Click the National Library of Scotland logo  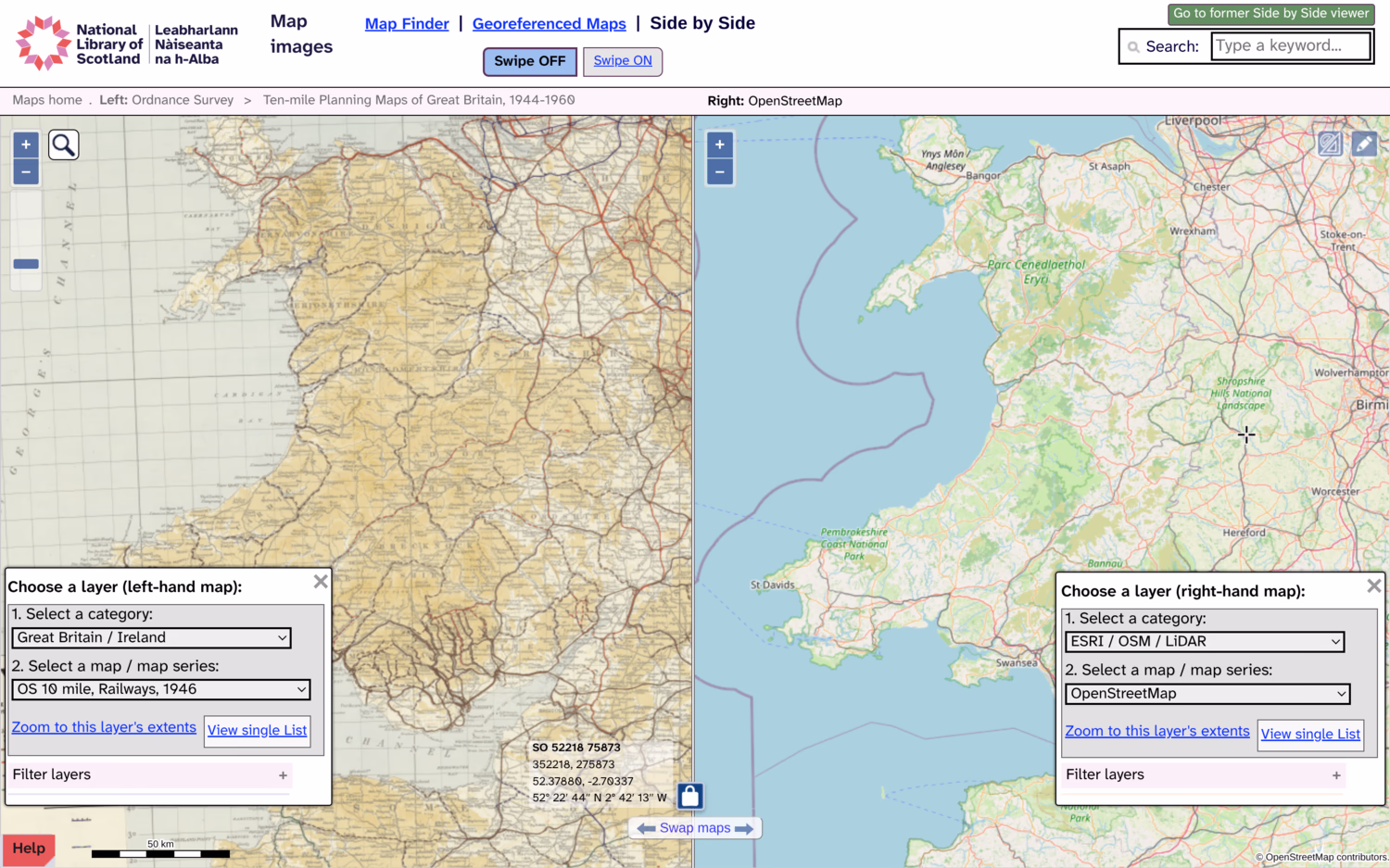[x=127, y=44]
